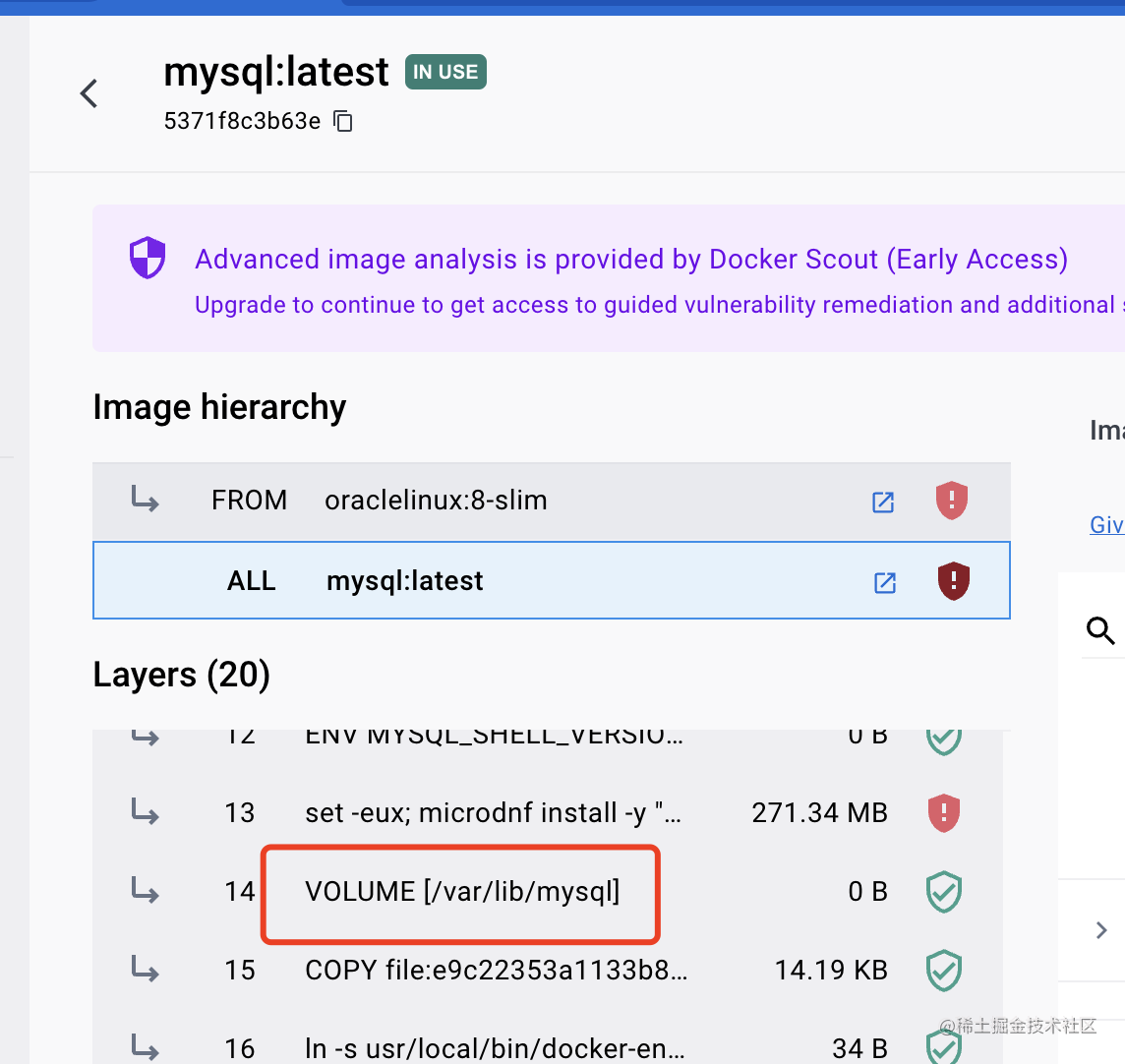
Task: Click red vulnerability shield for oraclelinux:8-slim
Action: coord(951,501)
